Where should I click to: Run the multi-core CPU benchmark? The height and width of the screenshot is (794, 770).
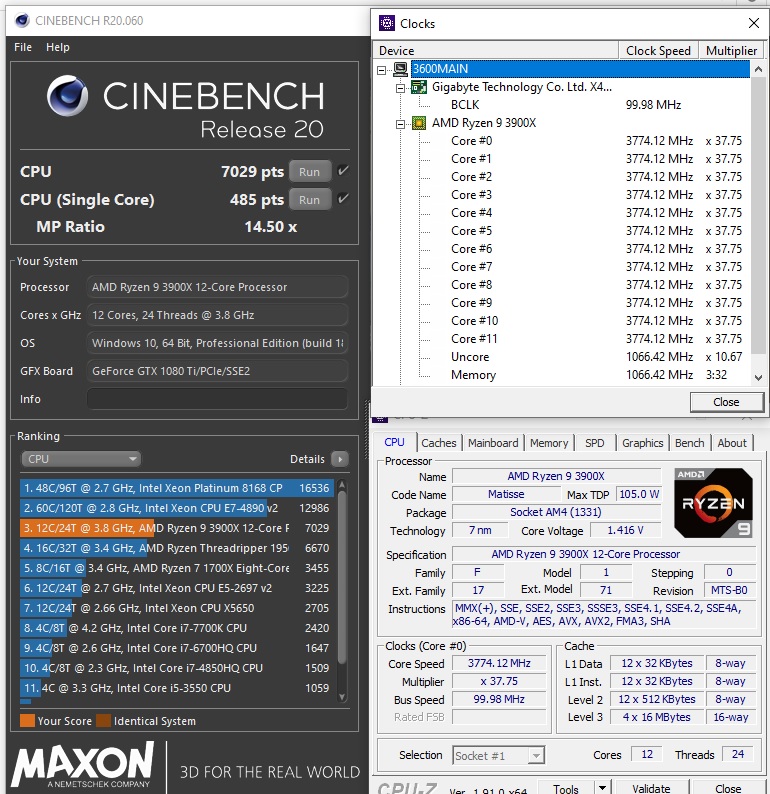click(310, 172)
